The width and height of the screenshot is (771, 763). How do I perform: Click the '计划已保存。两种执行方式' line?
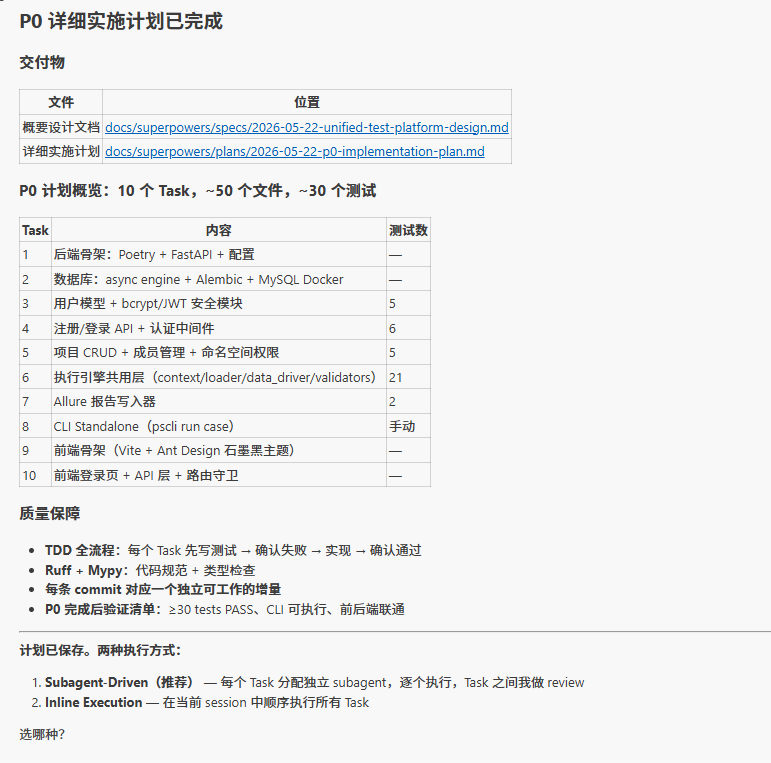click(100, 650)
